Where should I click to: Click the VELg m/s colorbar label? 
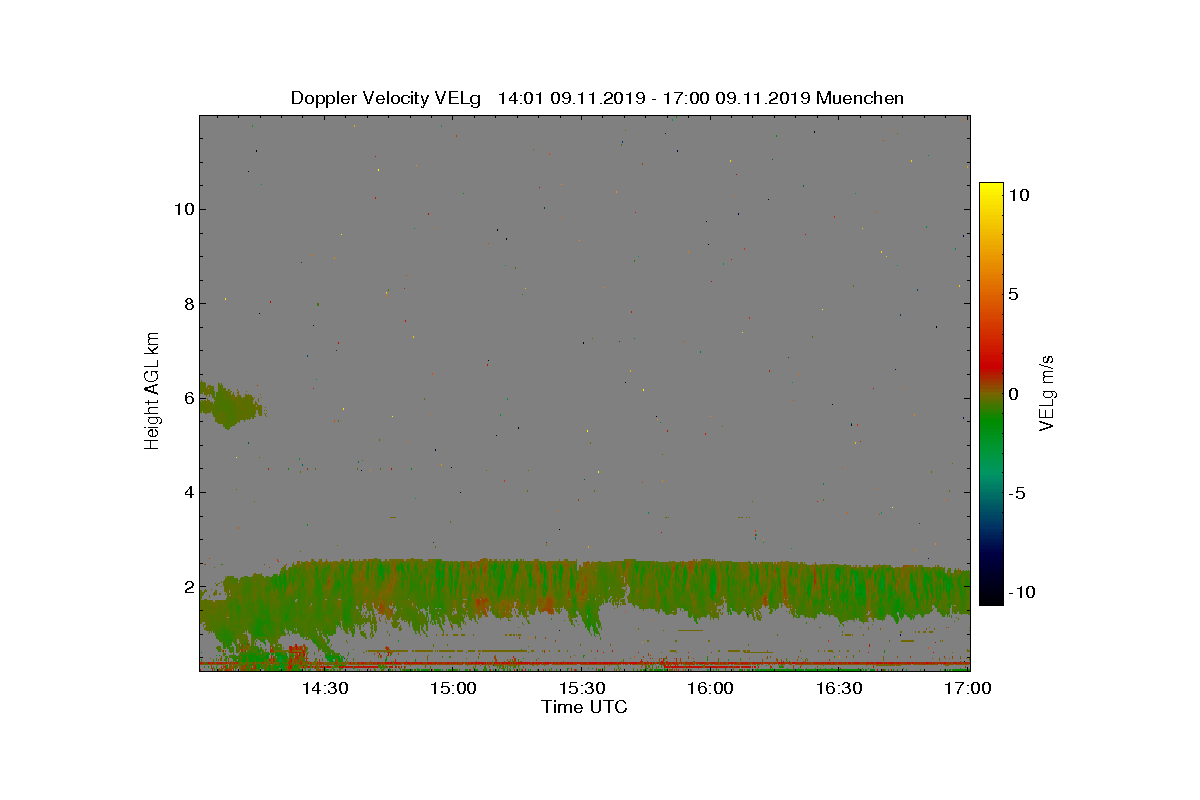[x=1048, y=392]
